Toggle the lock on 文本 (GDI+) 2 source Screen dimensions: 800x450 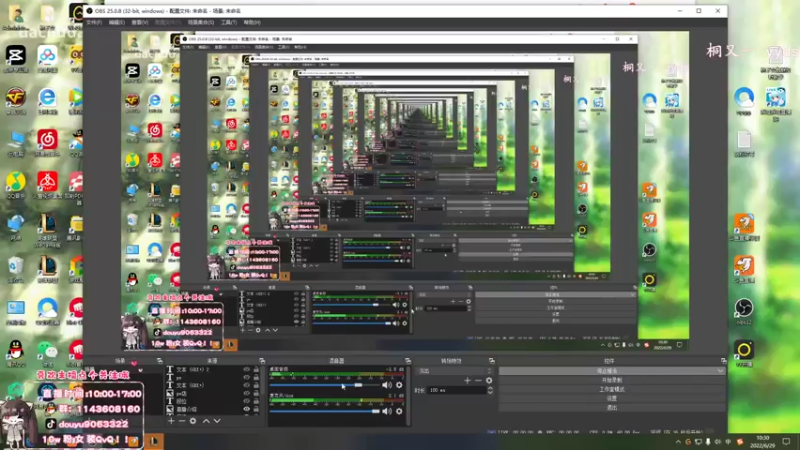tap(256, 369)
